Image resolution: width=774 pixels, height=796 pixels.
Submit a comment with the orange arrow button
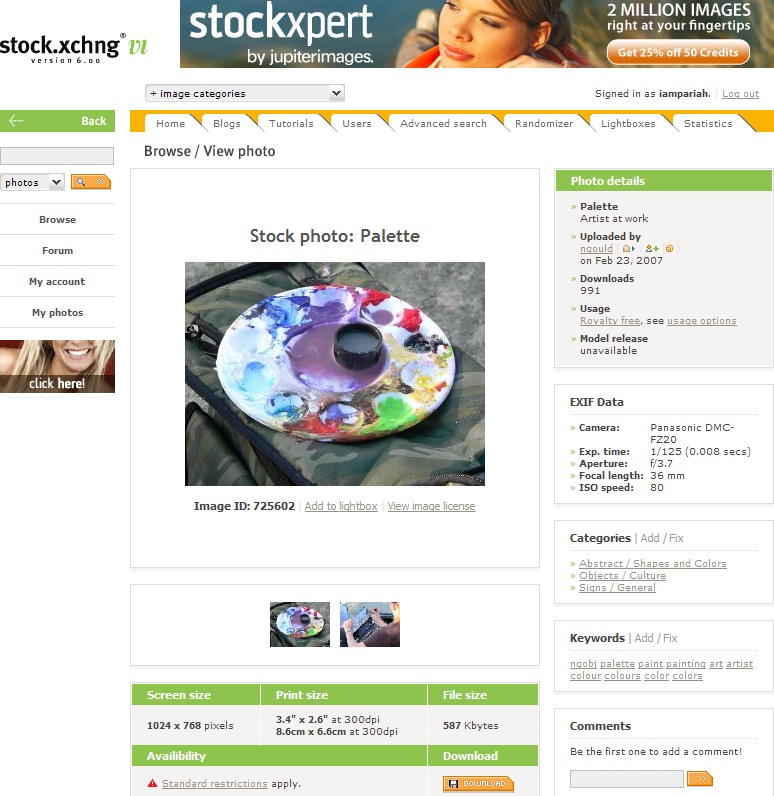(x=700, y=778)
